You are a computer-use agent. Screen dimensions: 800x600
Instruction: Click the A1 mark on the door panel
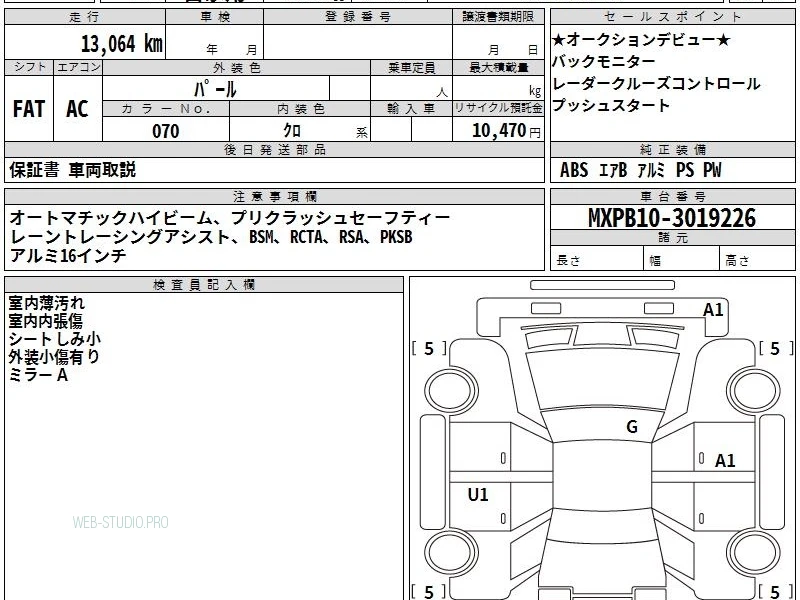click(x=725, y=461)
